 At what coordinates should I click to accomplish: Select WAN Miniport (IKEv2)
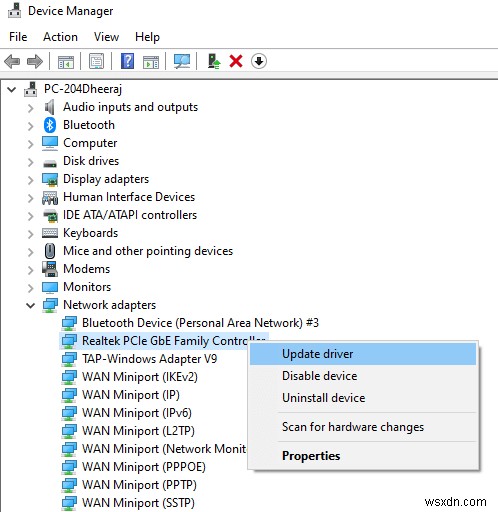point(140,377)
